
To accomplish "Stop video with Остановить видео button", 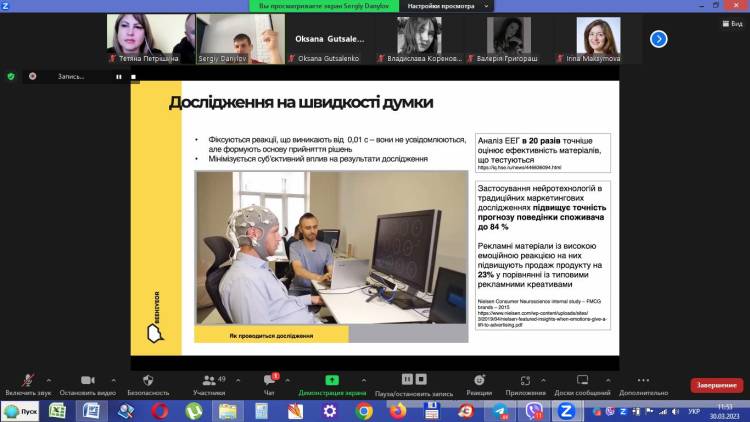I will tap(87, 382).
